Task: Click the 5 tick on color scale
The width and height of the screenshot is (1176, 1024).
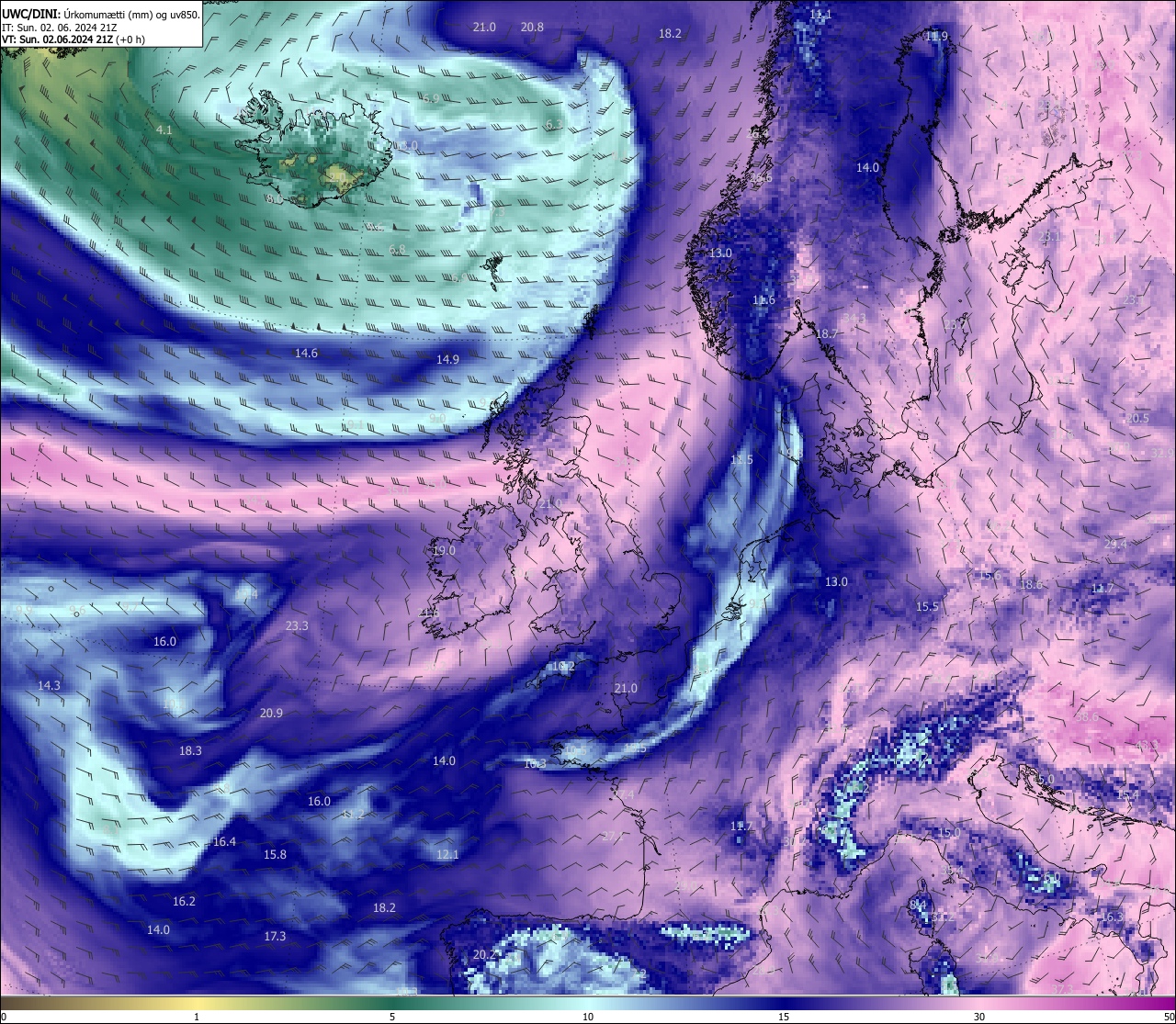Action: 392,1017
